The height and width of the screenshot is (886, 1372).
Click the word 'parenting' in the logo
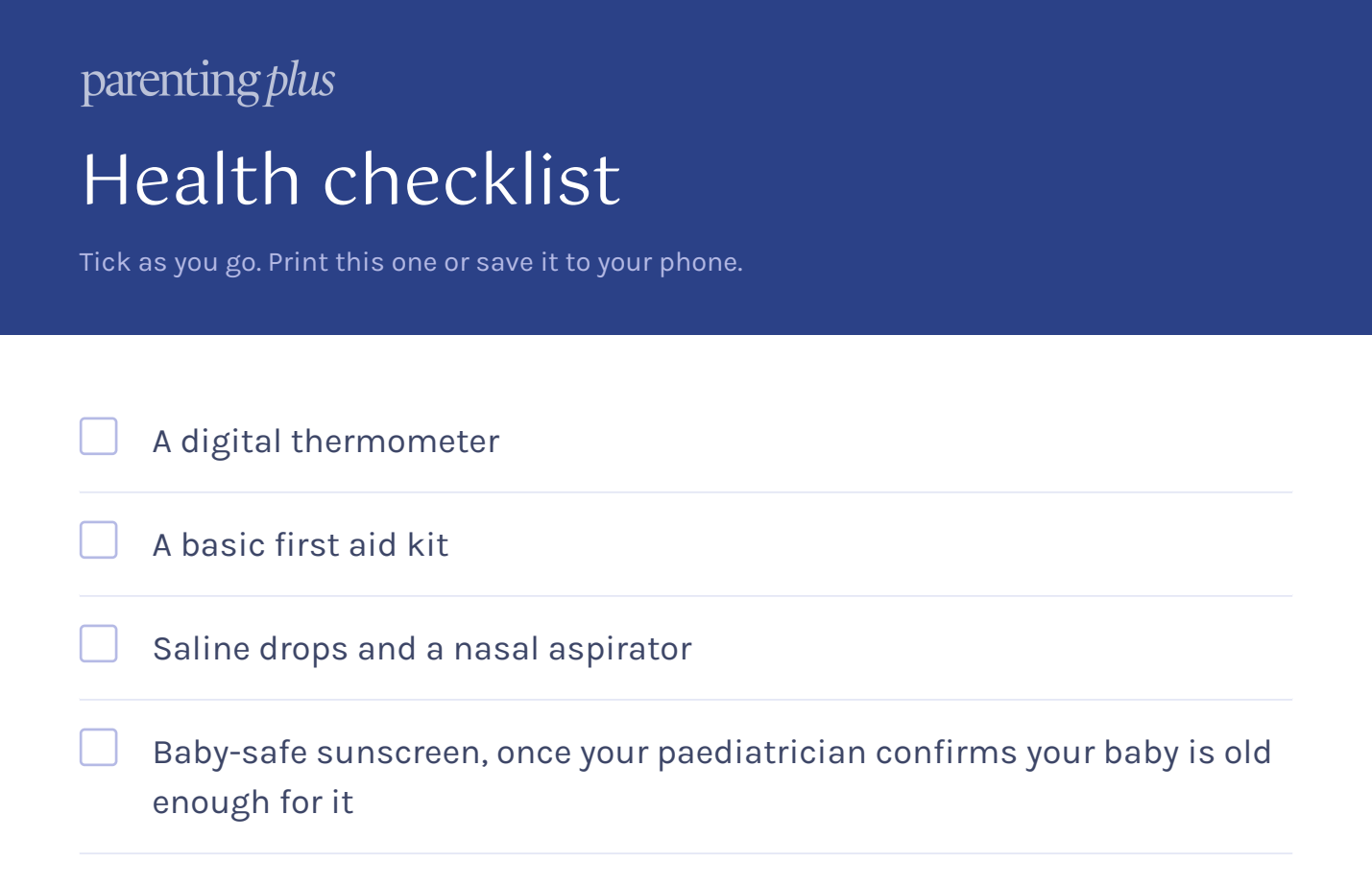[171, 83]
